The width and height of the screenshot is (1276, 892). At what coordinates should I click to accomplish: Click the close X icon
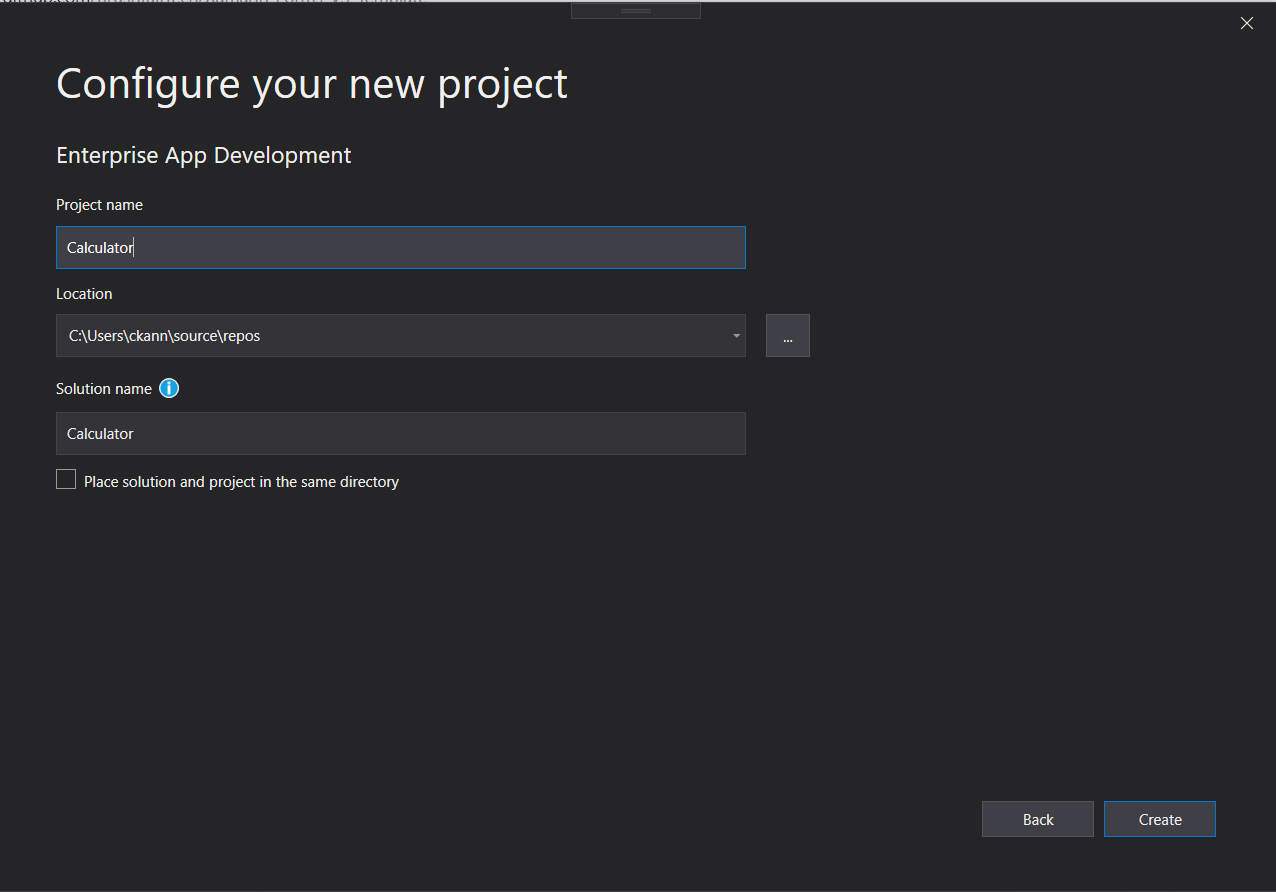click(1246, 22)
